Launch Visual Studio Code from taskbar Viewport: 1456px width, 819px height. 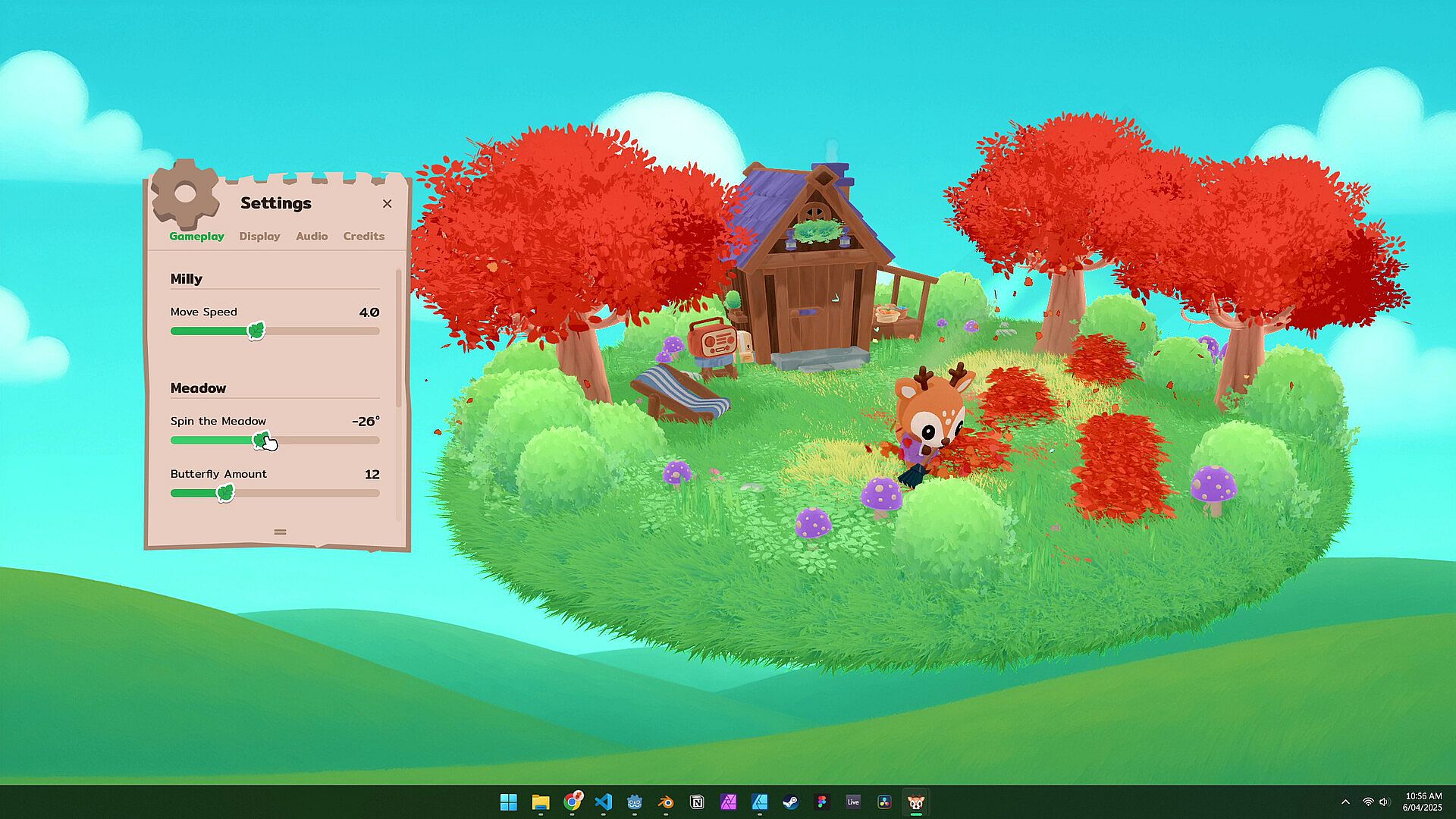pyautogui.click(x=603, y=802)
